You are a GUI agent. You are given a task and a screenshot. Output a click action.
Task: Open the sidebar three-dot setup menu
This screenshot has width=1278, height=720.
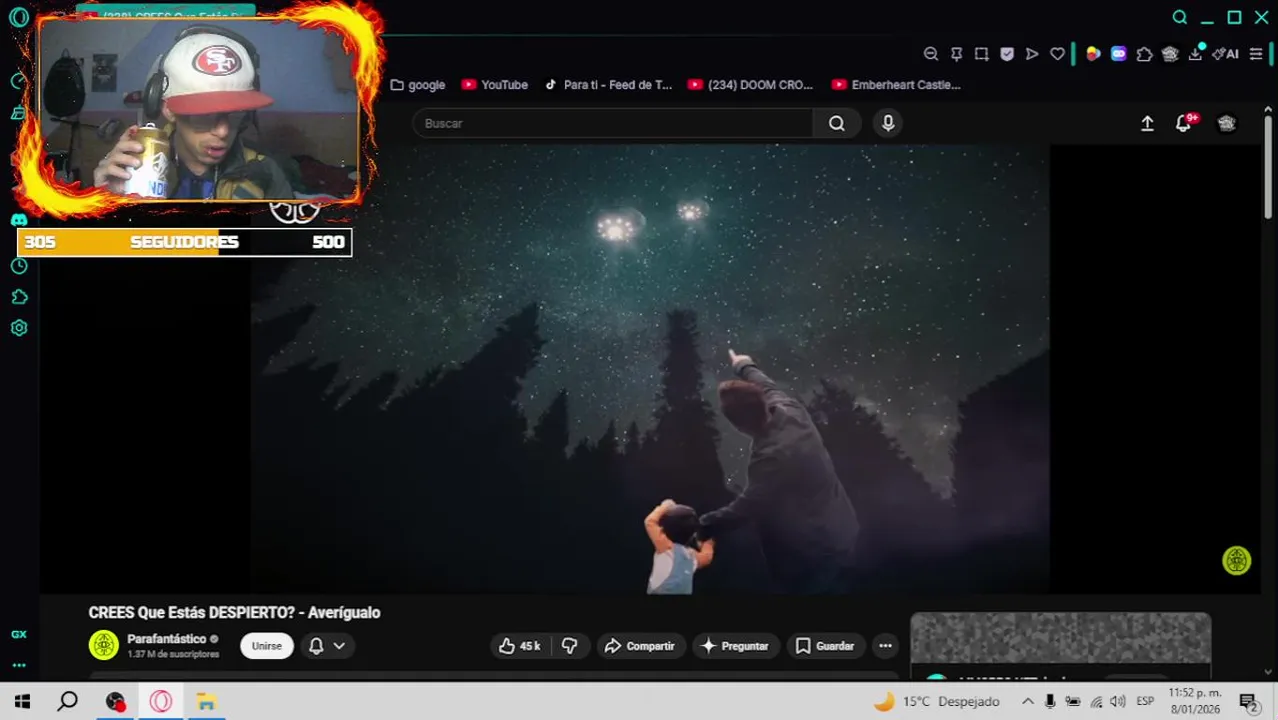pyautogui.click(x=19, y=665)
